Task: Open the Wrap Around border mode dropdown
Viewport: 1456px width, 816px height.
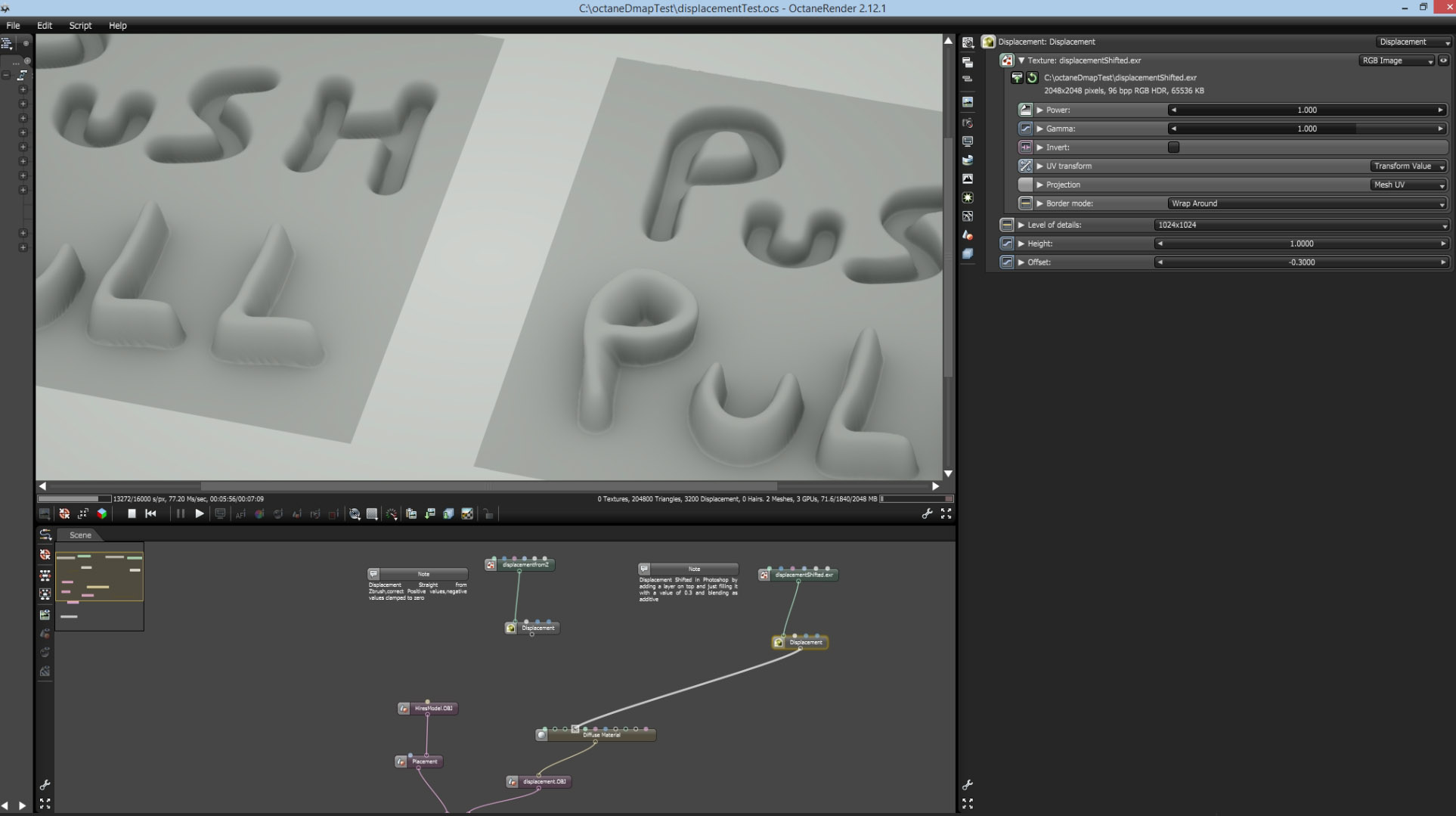Action: click(1307, 203)
